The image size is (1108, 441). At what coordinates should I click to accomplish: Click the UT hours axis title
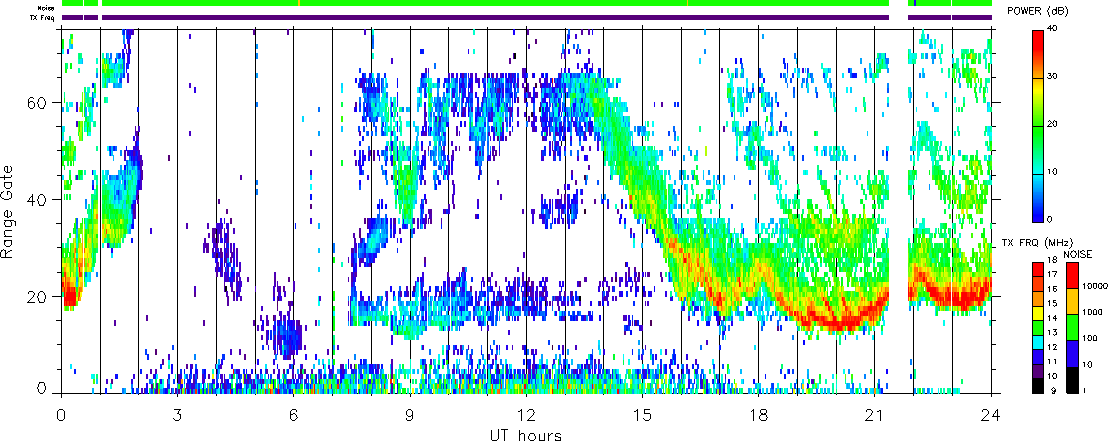(526, 434)
